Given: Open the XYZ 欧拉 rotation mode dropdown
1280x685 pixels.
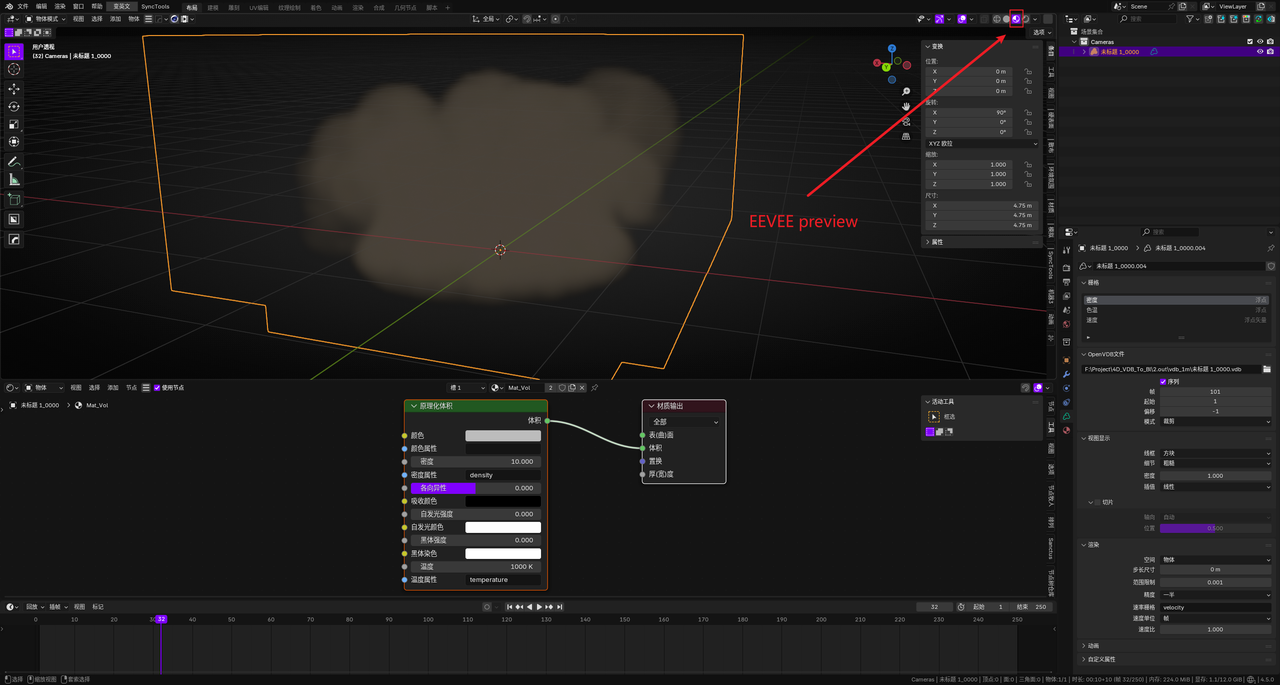Looking at the screenshot, I should click(982, 143).
